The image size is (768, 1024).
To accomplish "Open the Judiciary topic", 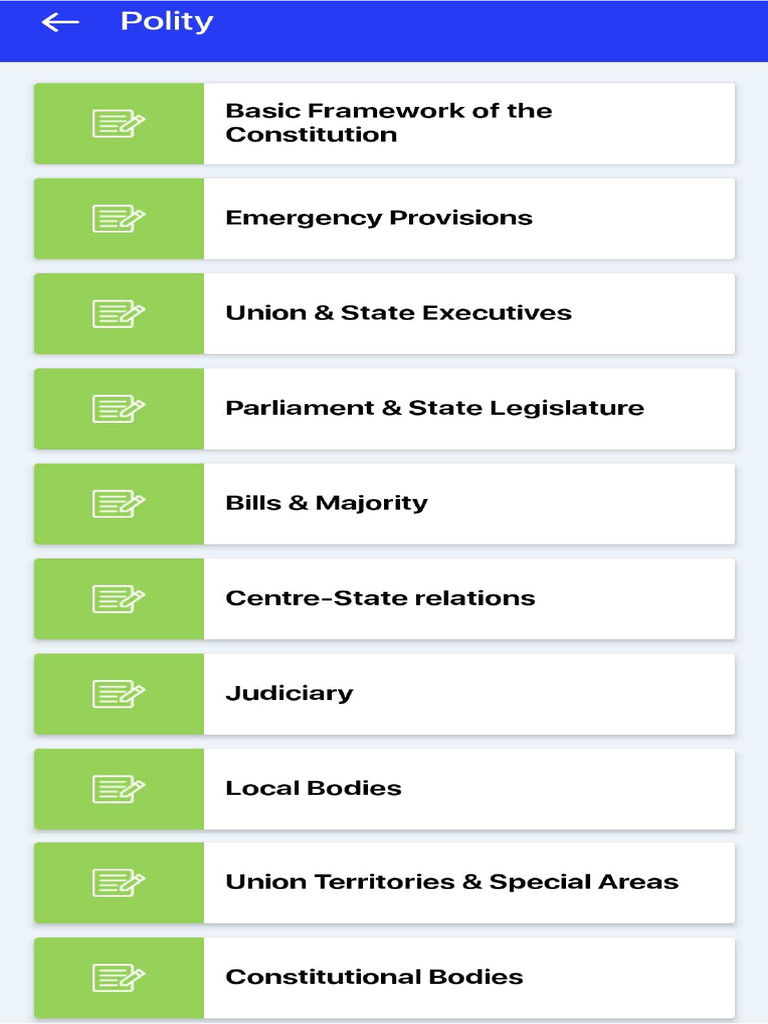I will tap(385, 694).
